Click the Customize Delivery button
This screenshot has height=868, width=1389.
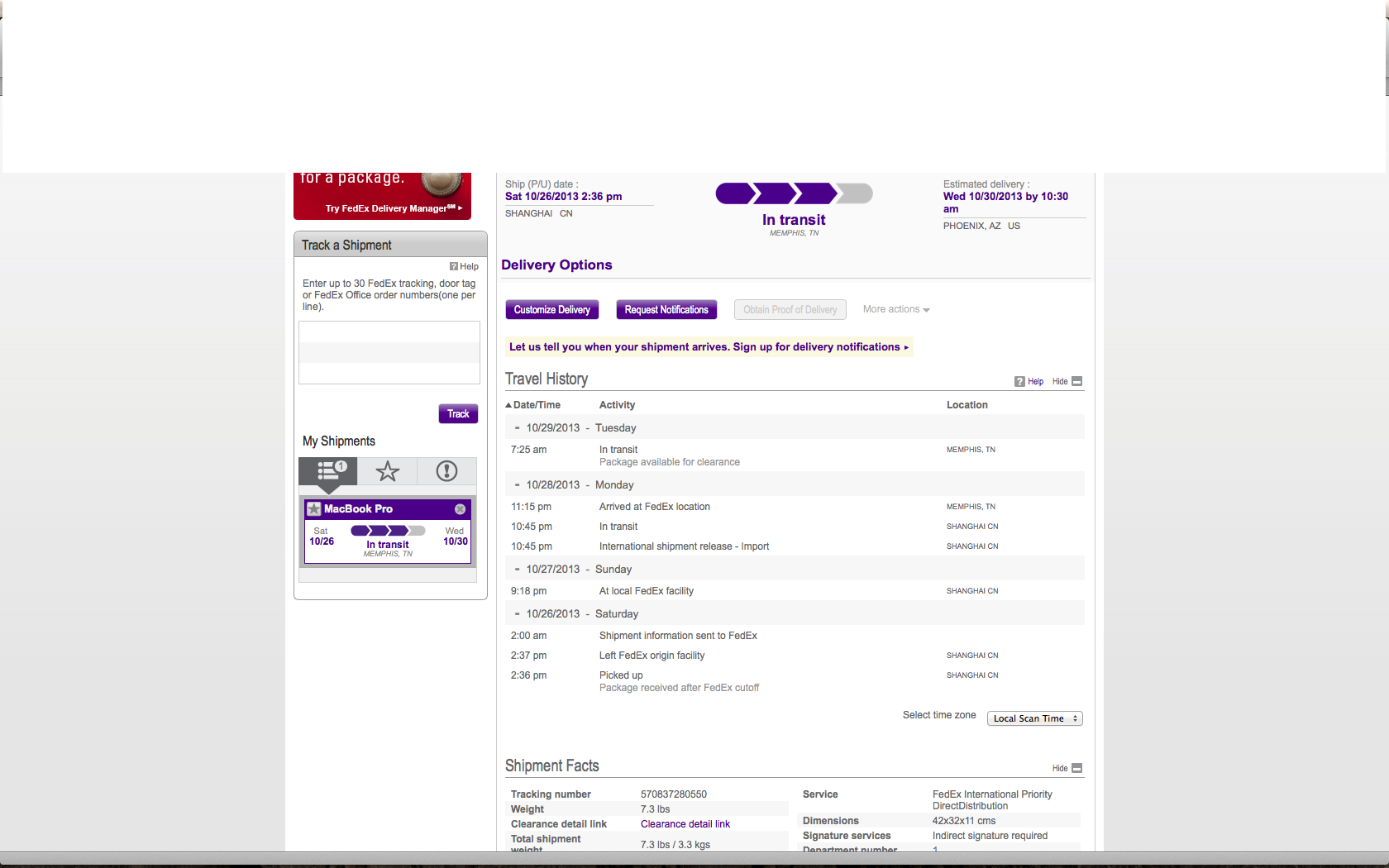coord(551,309)
